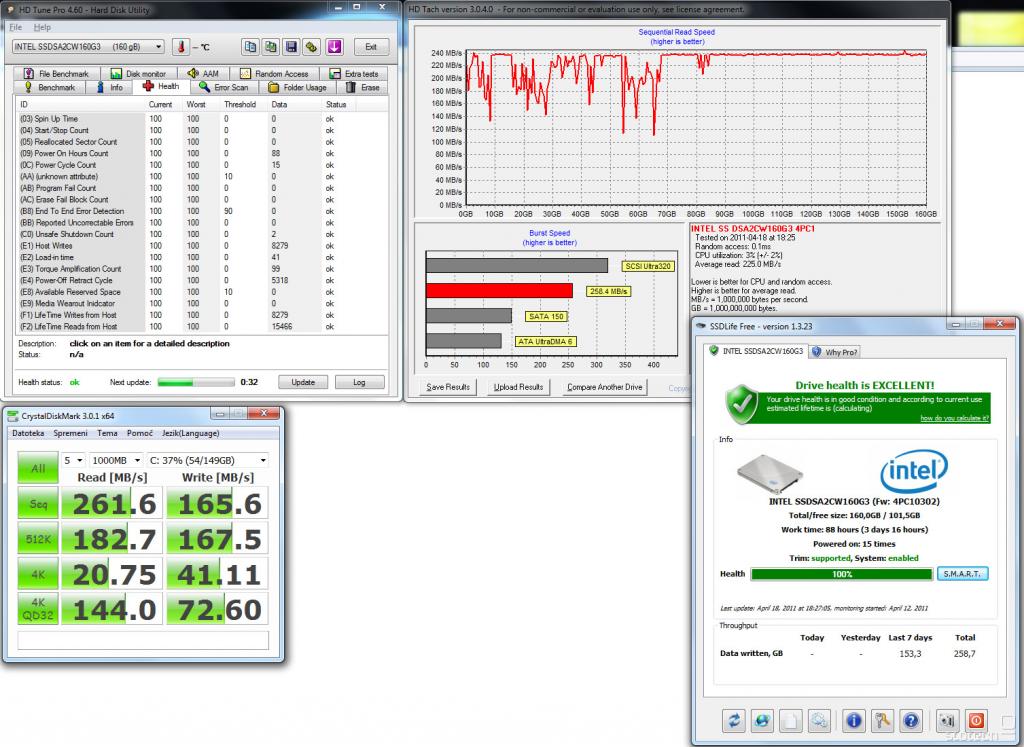Viewport: 1024px width, 747px height.
Task: Click the empty comment field in CrystalDiskMark
Action: click(143, 640)
